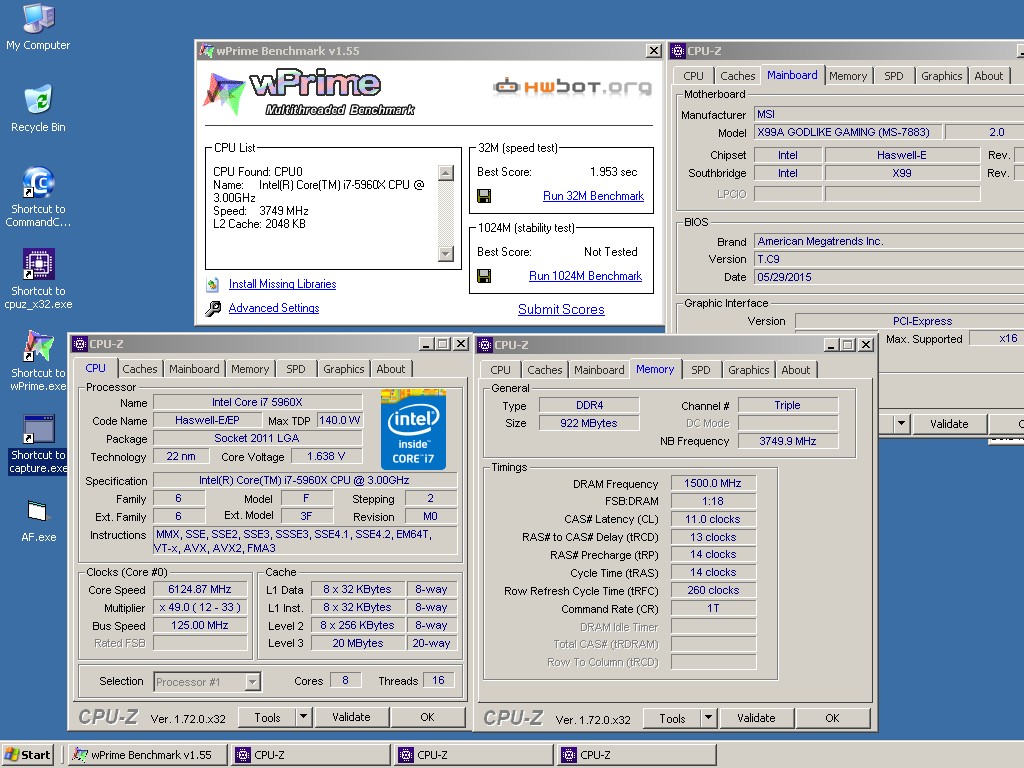Click Validate in CPU-Z CPU window
Image resolution: width=1024 pixels, height=768 pixels.
[x=351, y=717]
